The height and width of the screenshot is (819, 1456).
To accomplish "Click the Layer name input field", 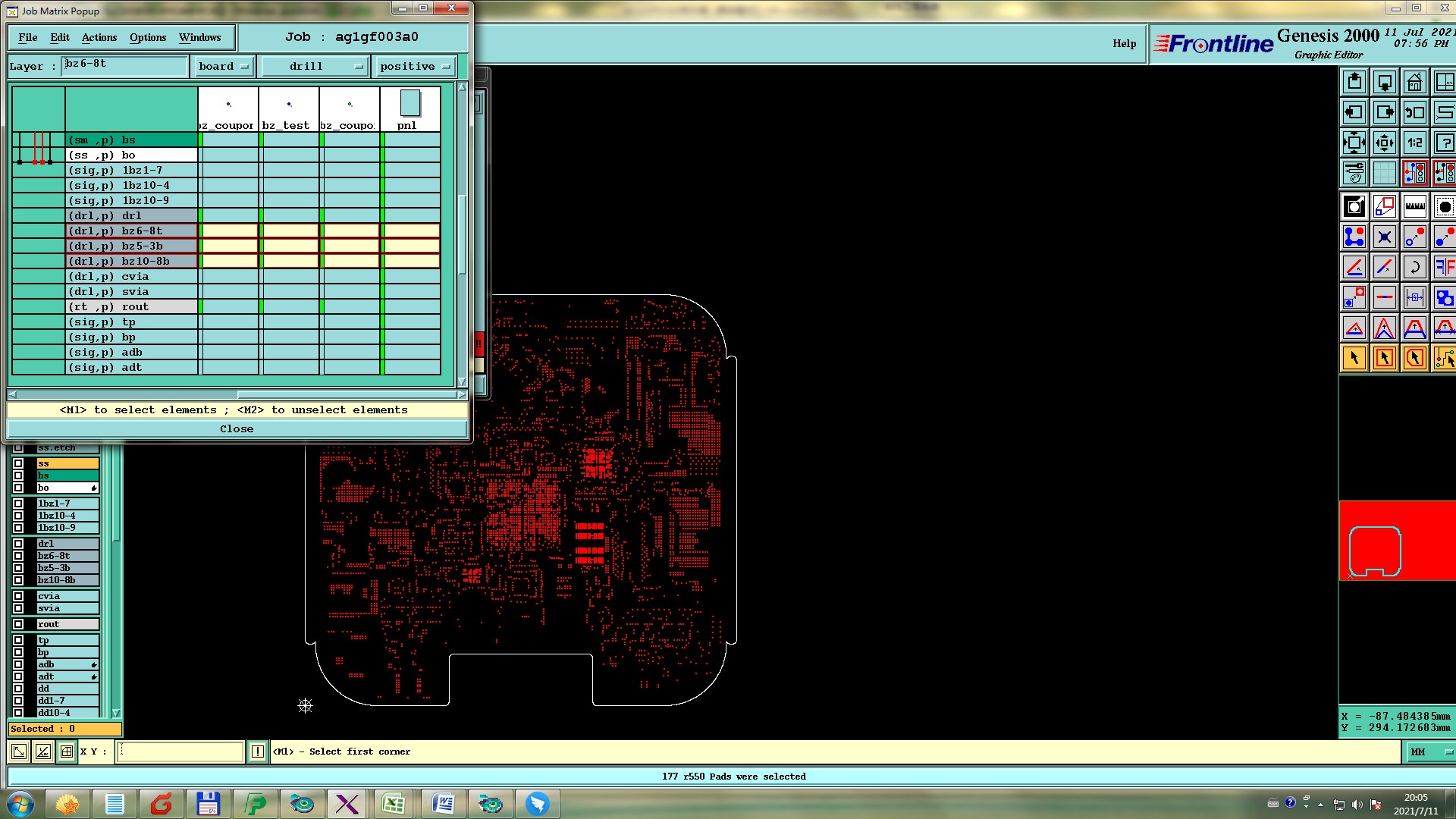I will pyautogui.click(x=125, y=65).
